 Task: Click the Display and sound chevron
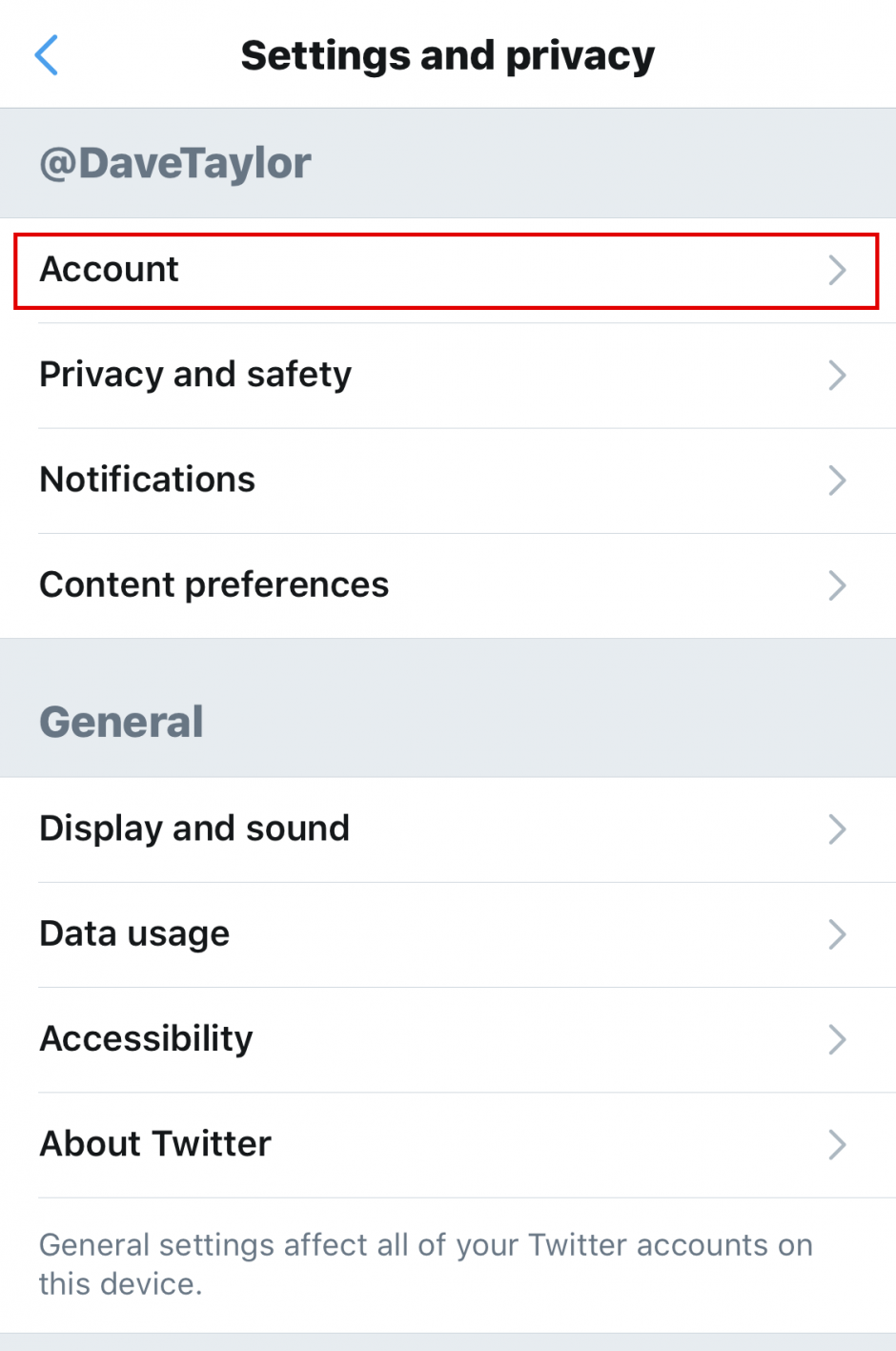click(x=837, y=829)
